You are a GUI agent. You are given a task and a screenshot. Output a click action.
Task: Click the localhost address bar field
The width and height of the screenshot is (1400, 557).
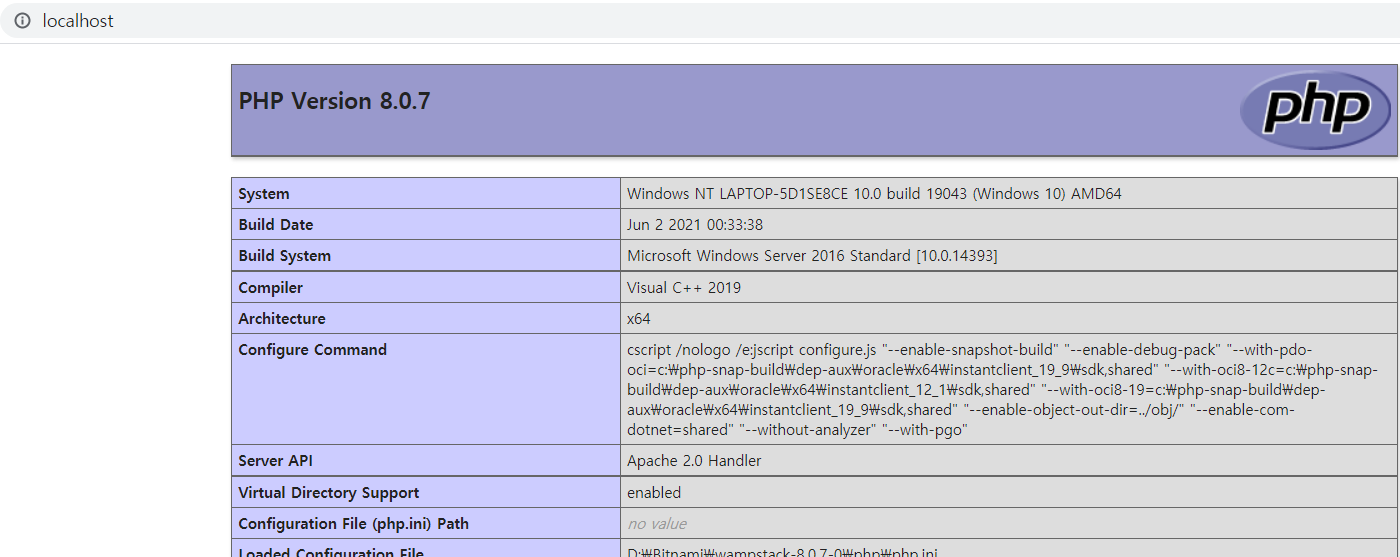click(x=700, y=21)
